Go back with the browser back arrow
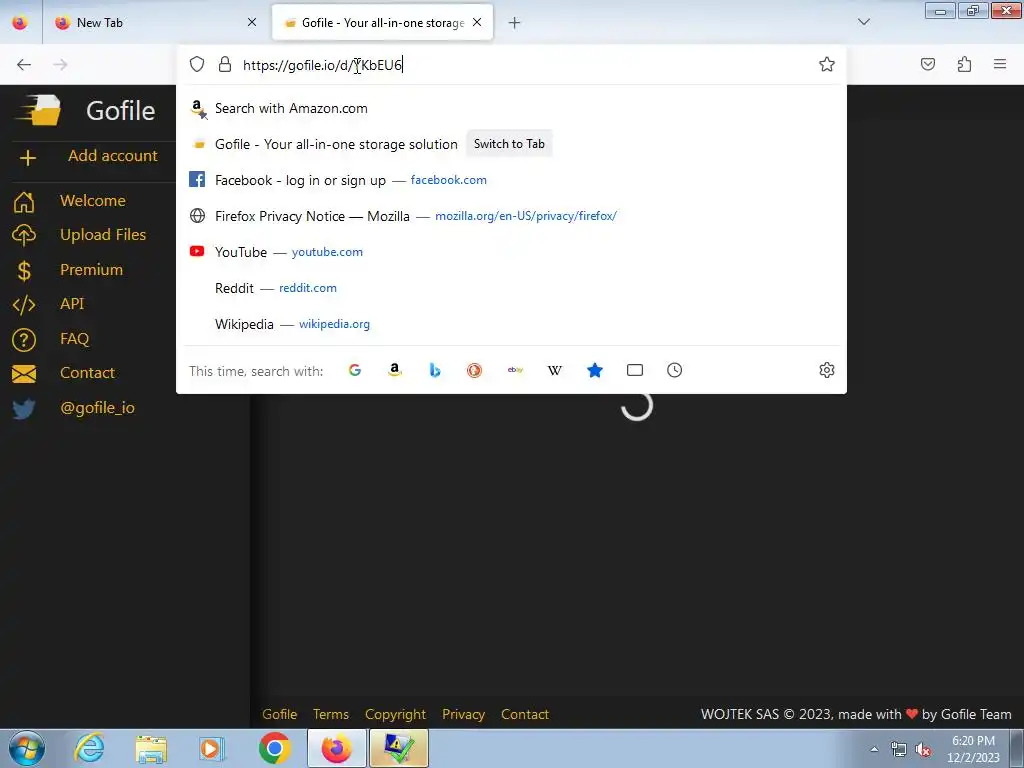The height and width of the screenshot is (768, 1024). [24, 64]
